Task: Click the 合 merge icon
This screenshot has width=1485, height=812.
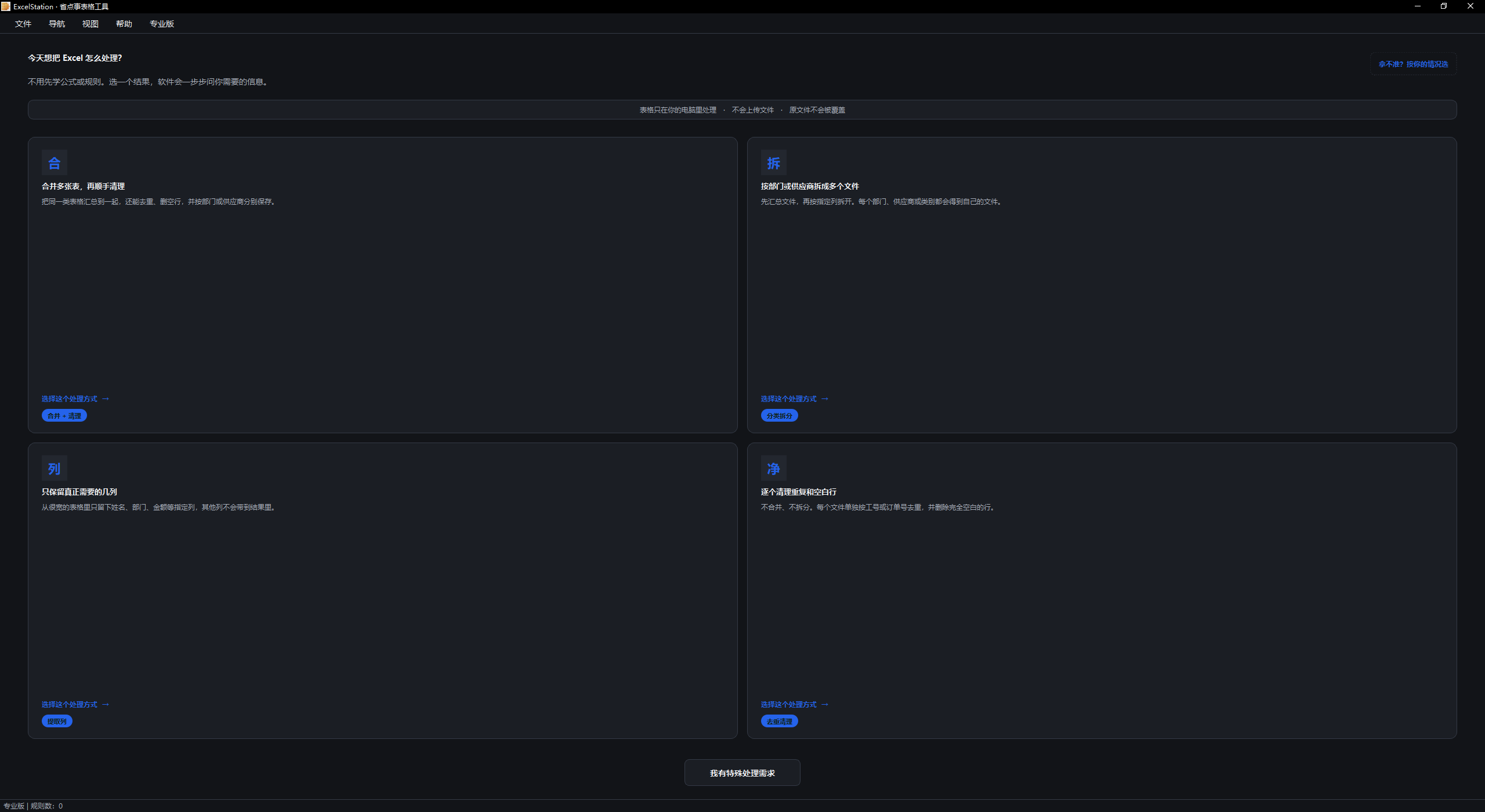Action: pos(55,163)
